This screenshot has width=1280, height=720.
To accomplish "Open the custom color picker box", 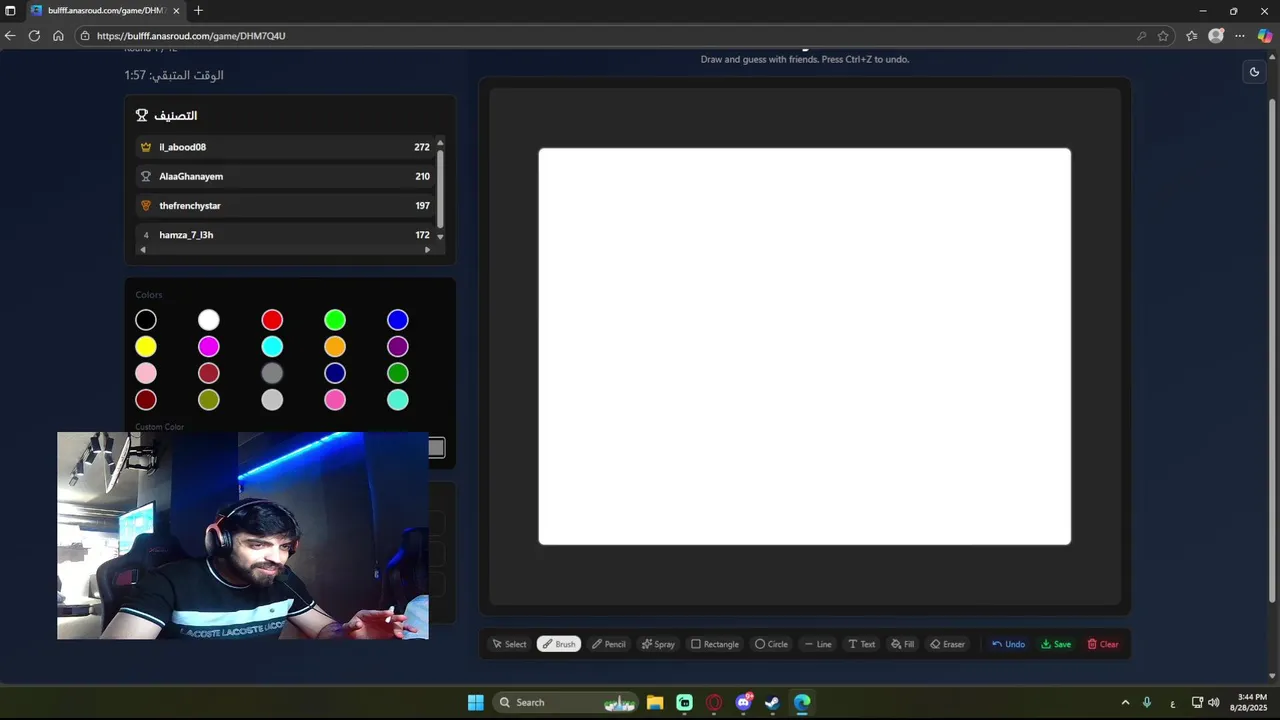I will [x=437, y=447].
